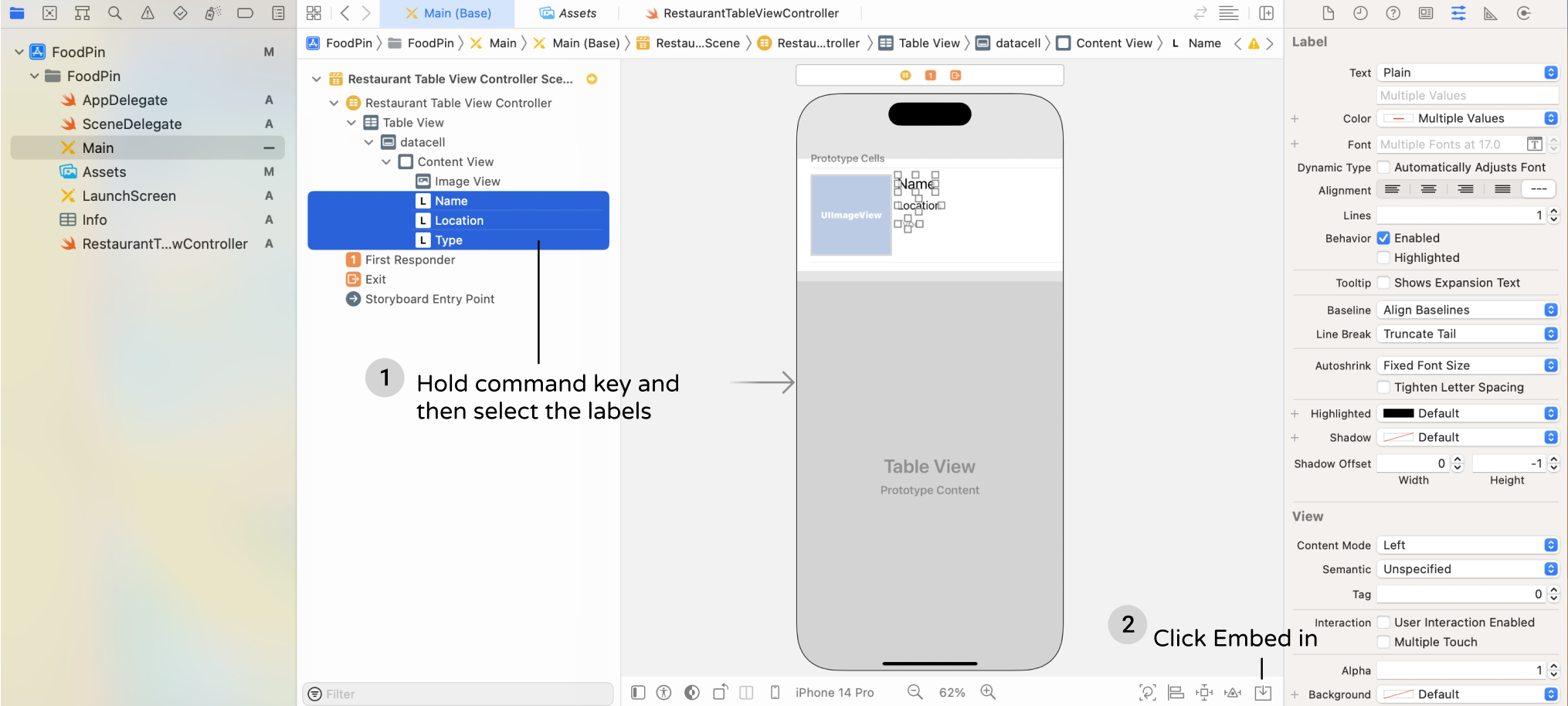Click the Add New Constraints icon
The height and width of the screenshot is (706, 1568).
coord(1205,692)
